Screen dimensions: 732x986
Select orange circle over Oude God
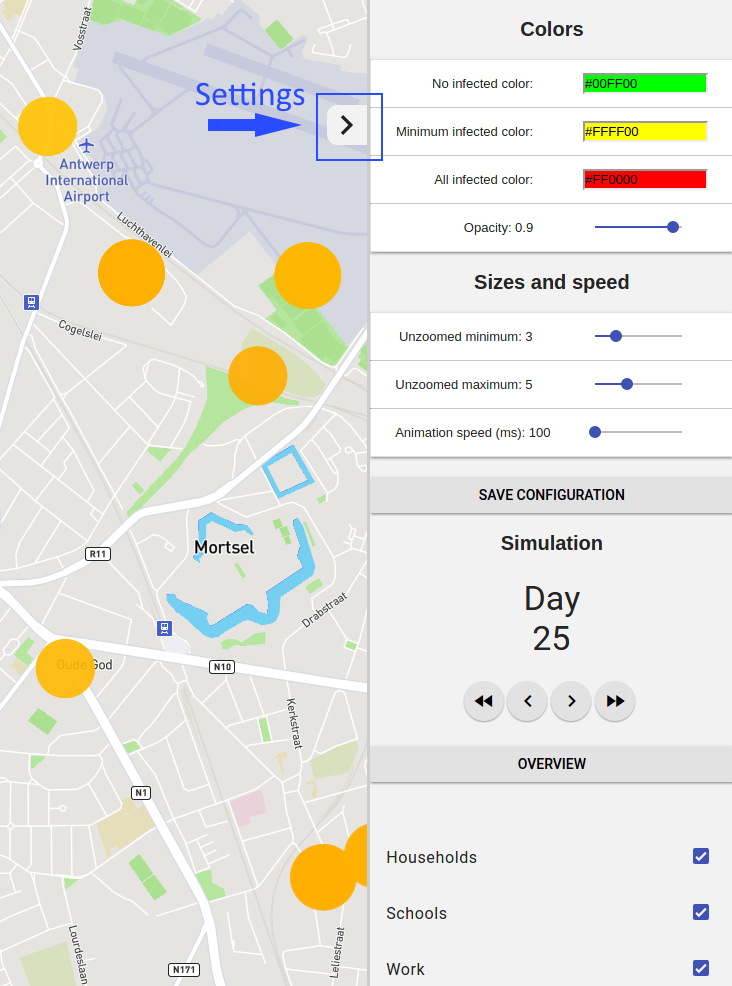click(x=65, y=668)
